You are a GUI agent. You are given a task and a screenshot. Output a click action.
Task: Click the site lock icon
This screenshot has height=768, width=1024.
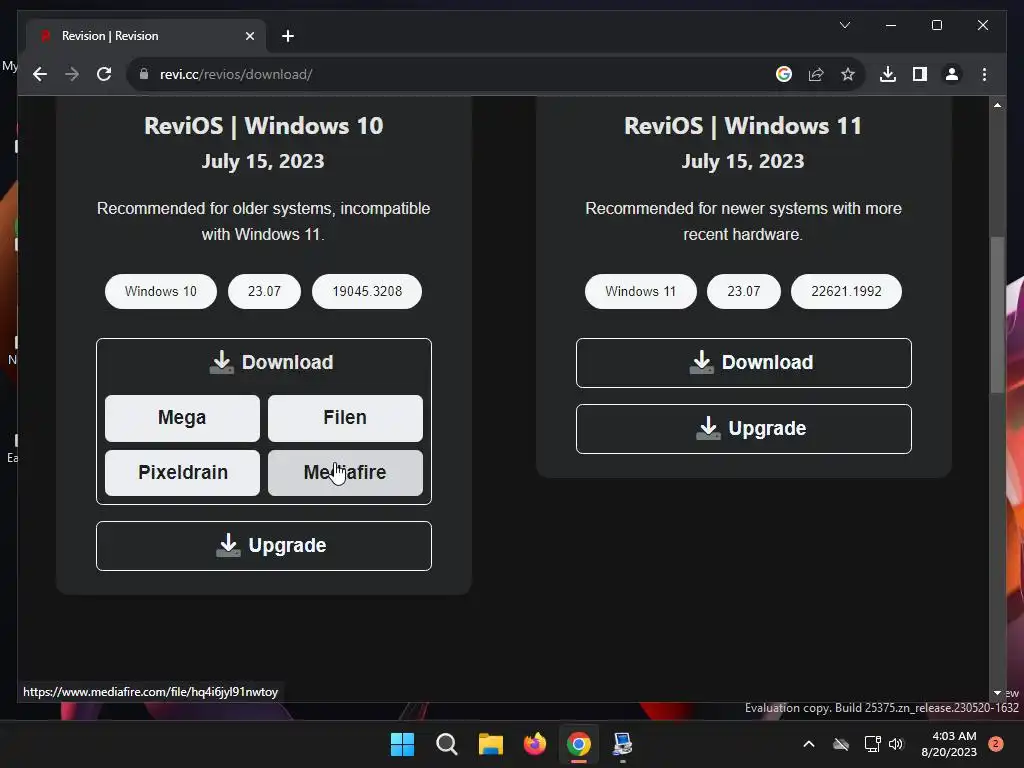click(144, 74)
